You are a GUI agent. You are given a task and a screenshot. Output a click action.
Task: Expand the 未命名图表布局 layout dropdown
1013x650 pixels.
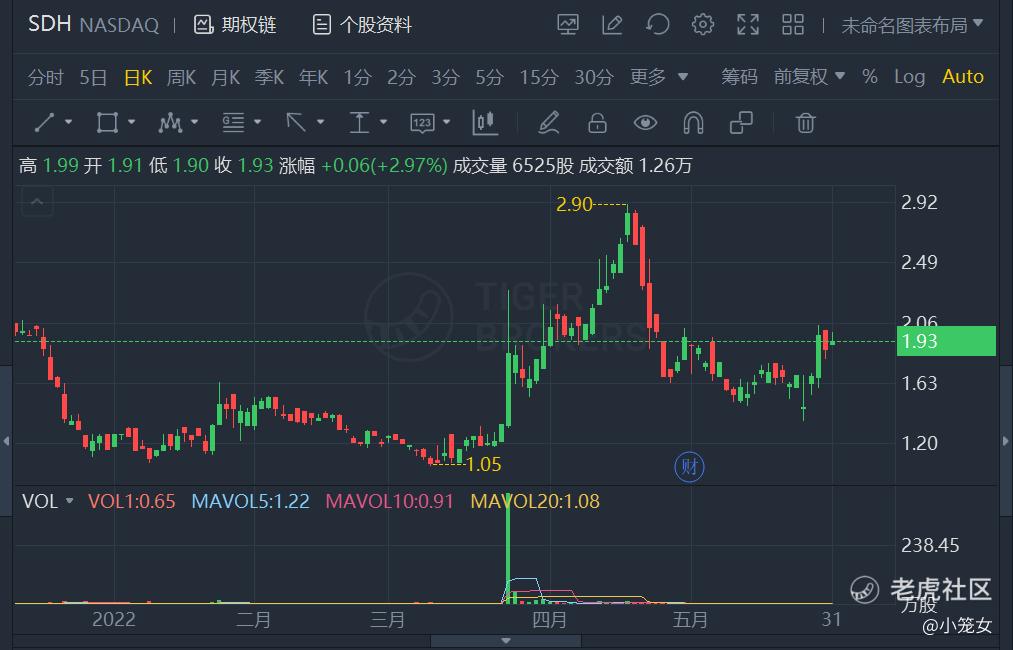912,25
